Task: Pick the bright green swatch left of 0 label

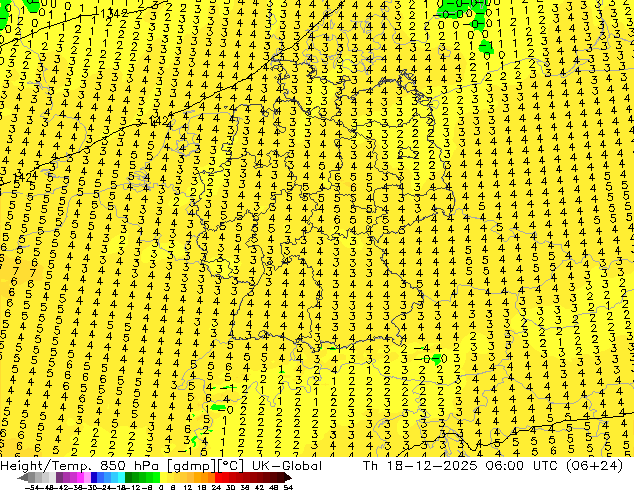Action: pos(156,477)
